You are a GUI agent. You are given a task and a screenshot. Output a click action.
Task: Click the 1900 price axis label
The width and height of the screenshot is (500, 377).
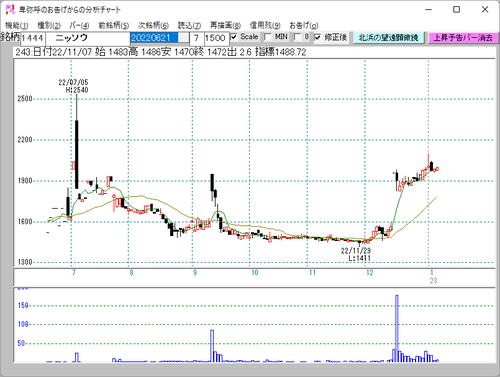[x=25, y=181]
